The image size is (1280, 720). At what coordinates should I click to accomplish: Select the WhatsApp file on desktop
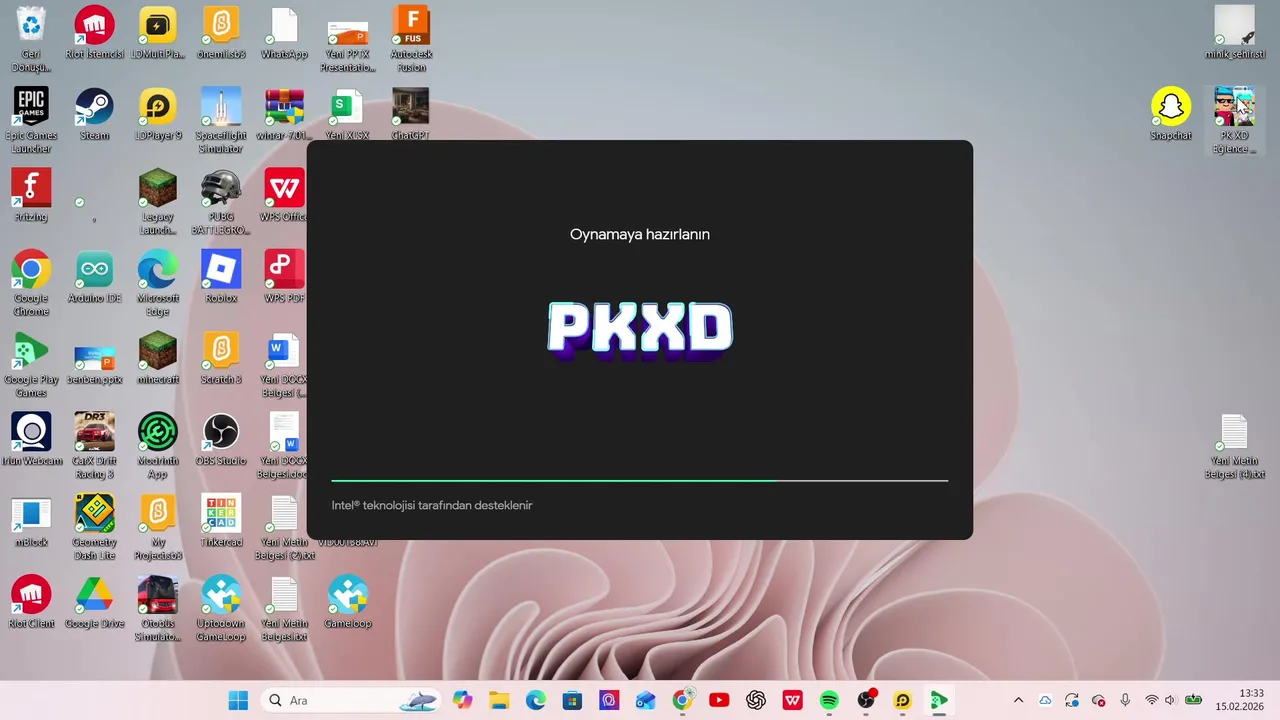pyautogui.click(x=284, y=33)
